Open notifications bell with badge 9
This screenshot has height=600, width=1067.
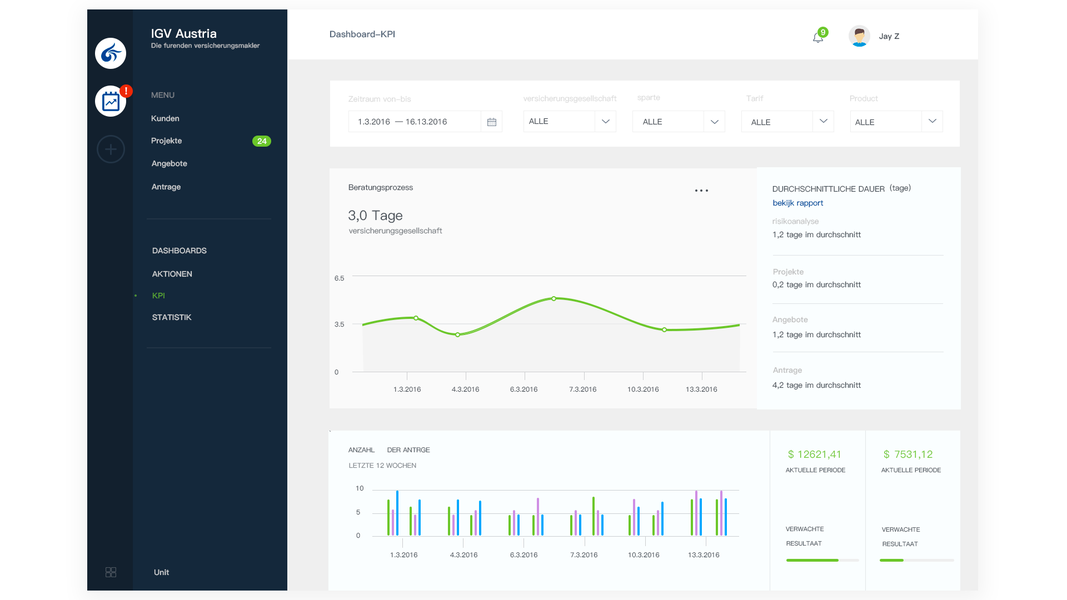pos(818,37)
